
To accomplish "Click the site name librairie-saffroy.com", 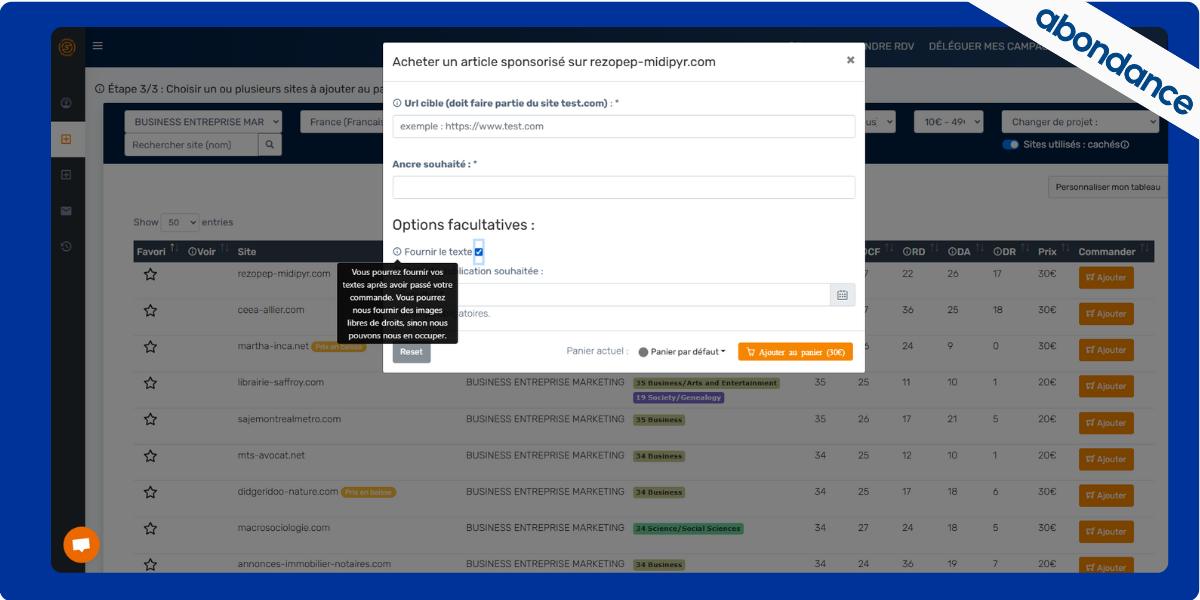I will tap(281, 383).
